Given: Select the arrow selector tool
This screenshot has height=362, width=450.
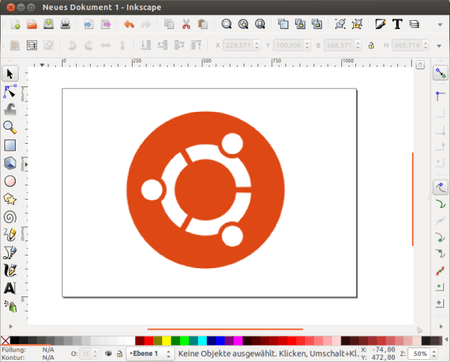Looking at the screenshot, I should 10,74.
